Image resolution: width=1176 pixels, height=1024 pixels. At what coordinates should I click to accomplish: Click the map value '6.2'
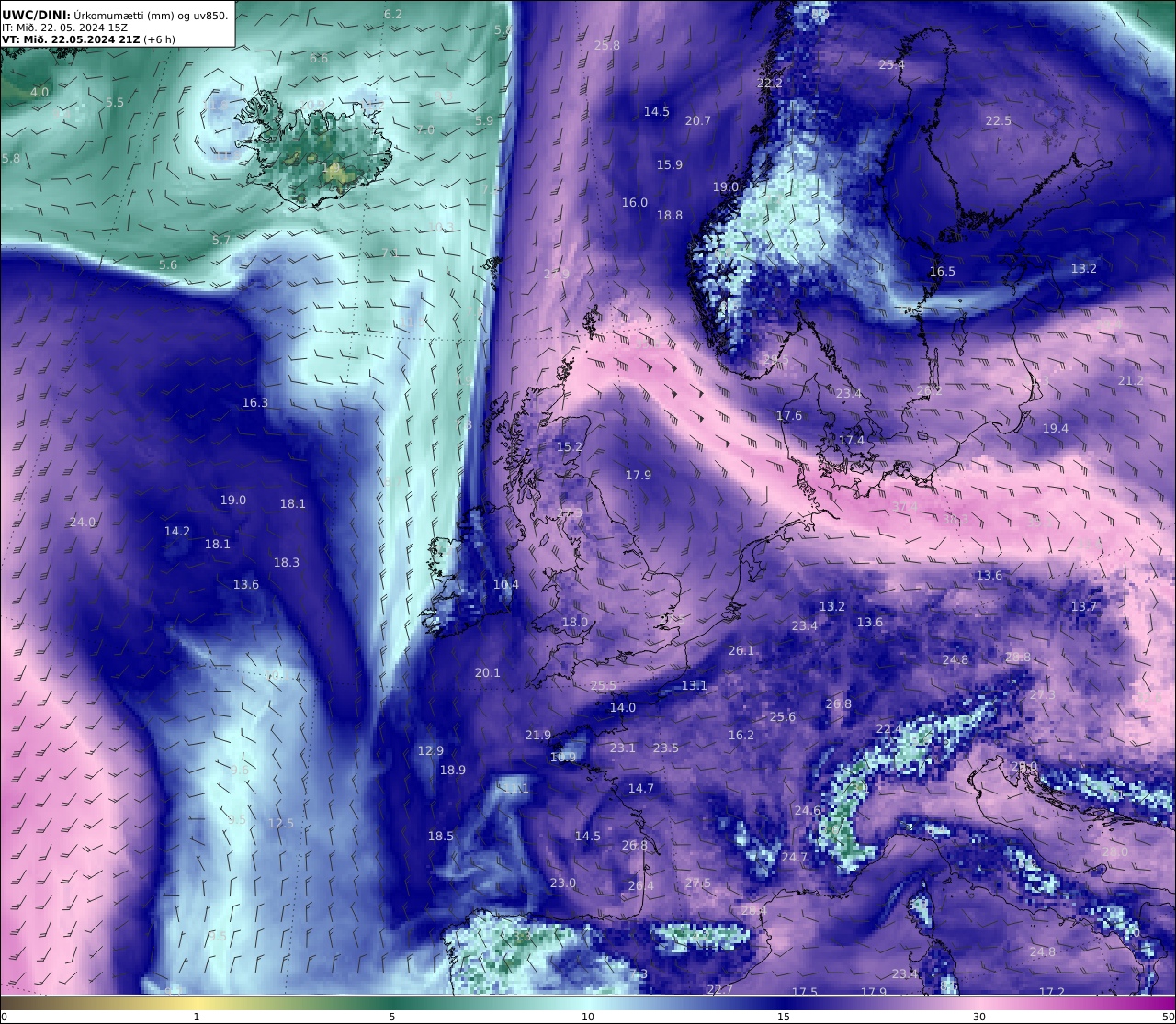tap(393, 14)
